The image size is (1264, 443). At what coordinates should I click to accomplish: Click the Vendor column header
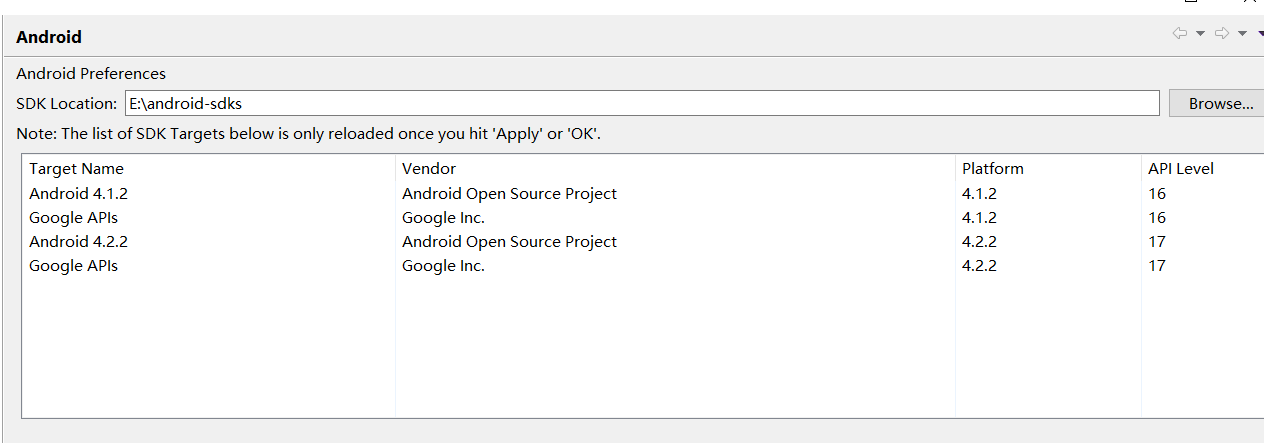[429, 169]
